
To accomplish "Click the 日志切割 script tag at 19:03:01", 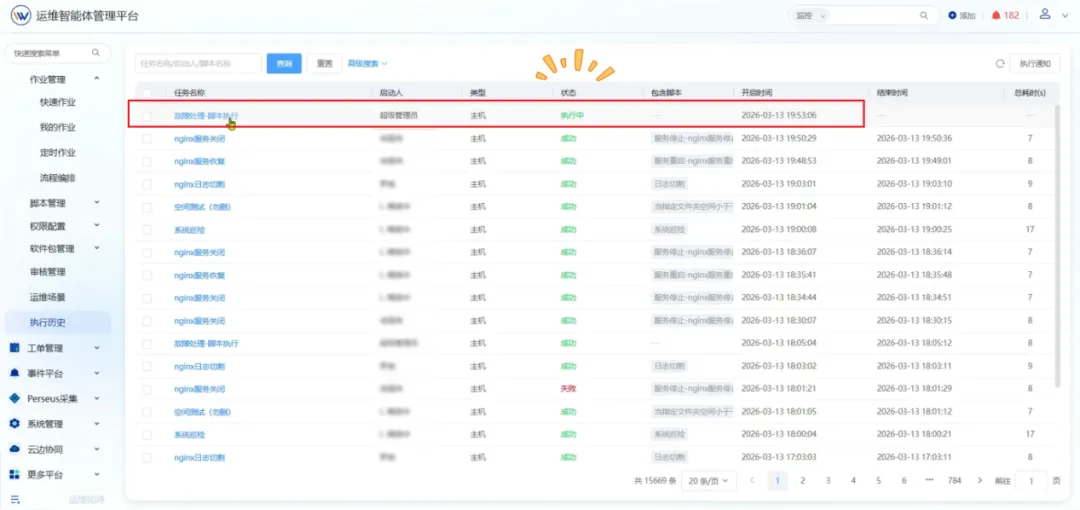I will [669, 184].
